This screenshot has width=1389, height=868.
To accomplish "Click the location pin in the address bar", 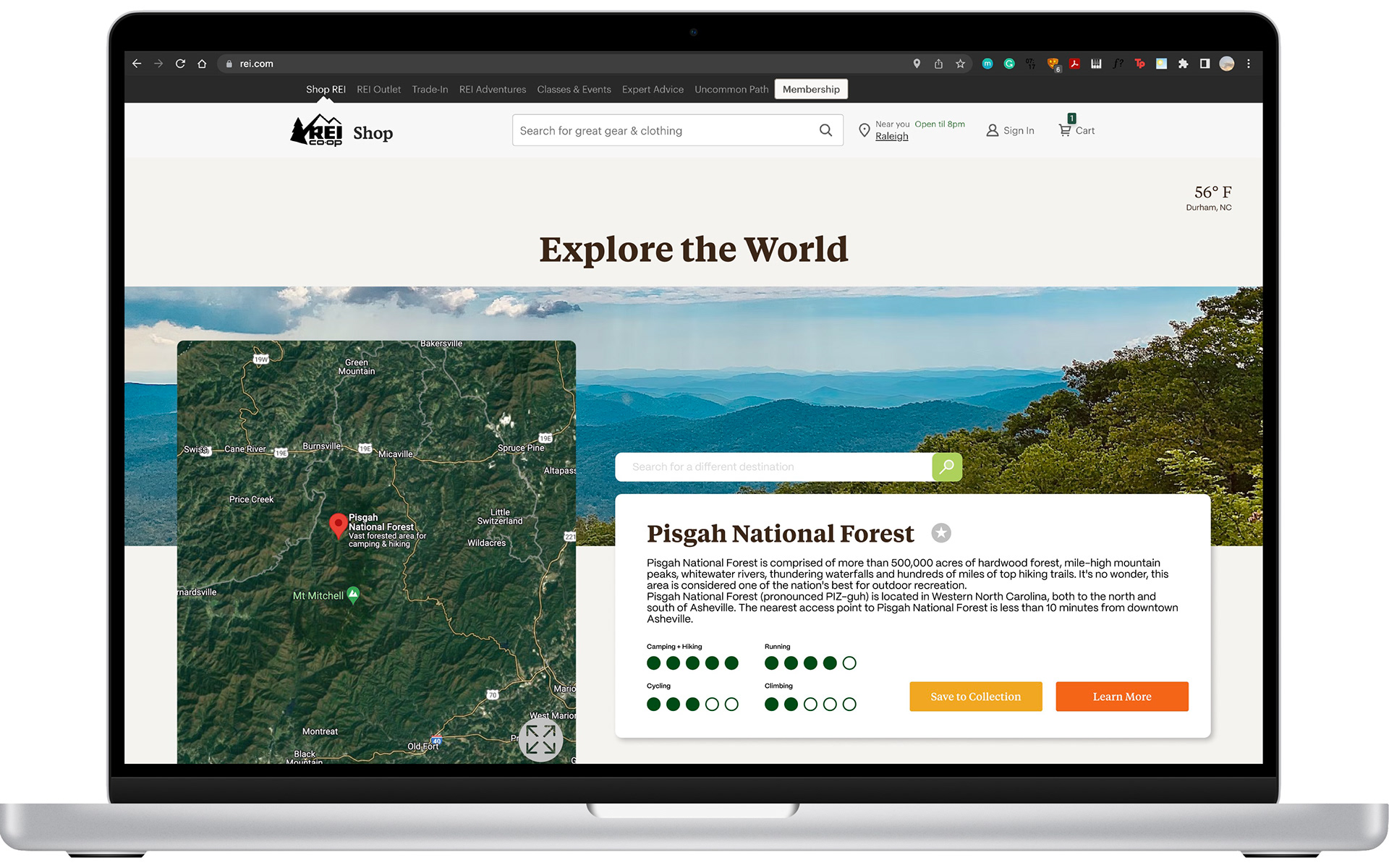I will (x=917, y=64).
